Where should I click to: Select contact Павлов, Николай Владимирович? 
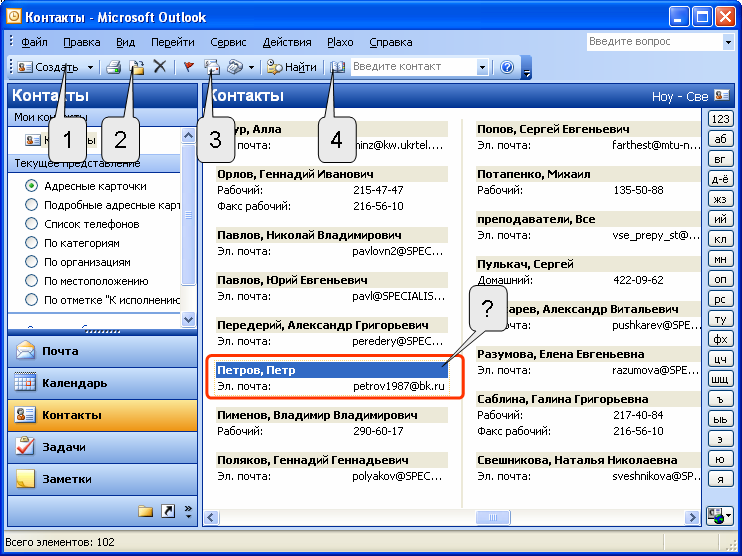click(x=332, y=235)
